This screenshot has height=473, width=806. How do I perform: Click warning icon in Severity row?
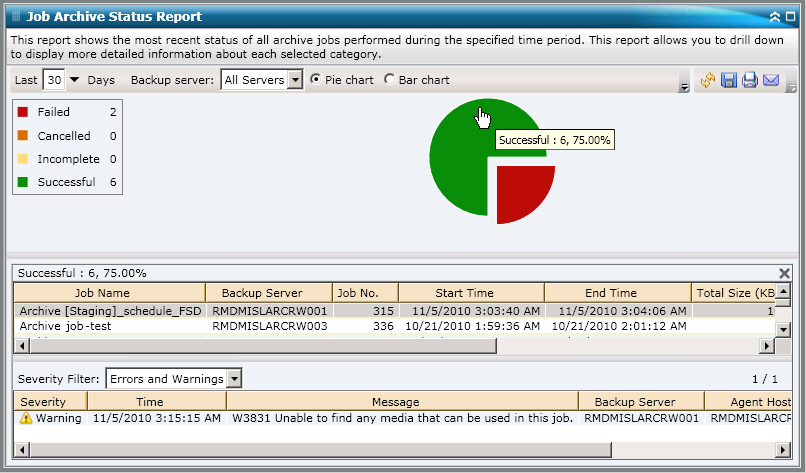26,419
